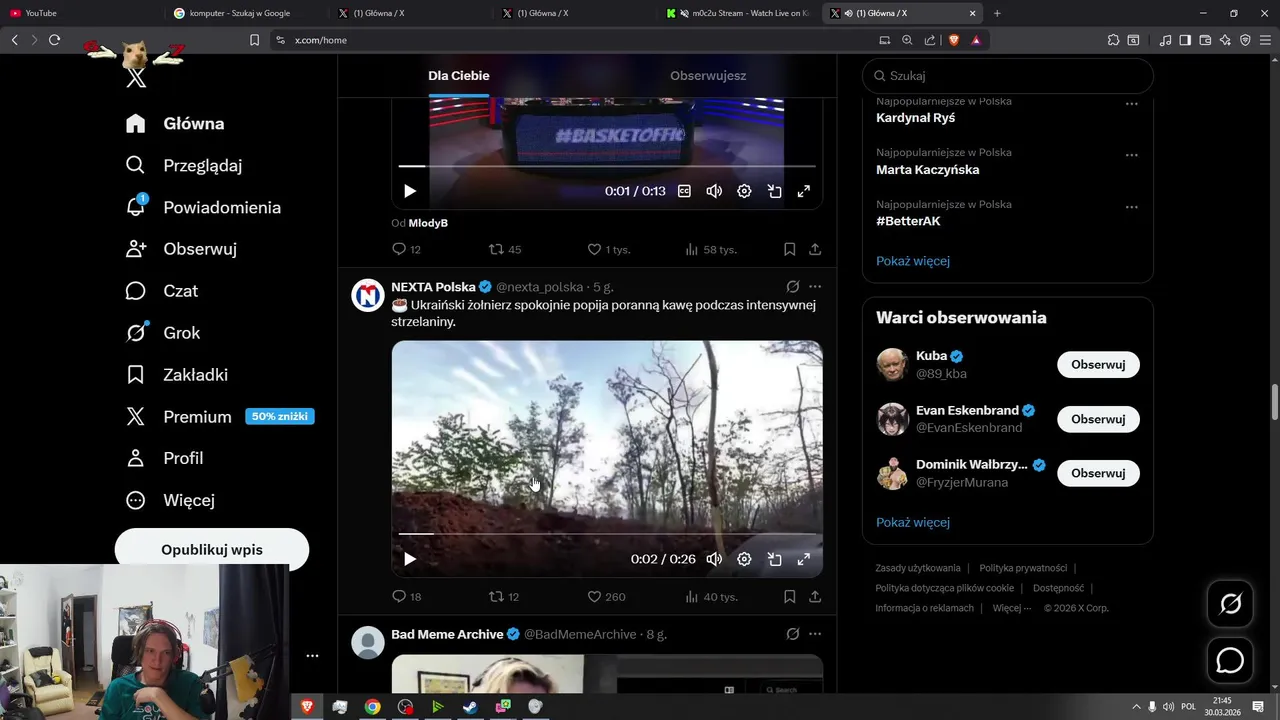Screen dimensions: 1280x720
Task: Play the basketball video at 0:01
Action: coord(410,191)
